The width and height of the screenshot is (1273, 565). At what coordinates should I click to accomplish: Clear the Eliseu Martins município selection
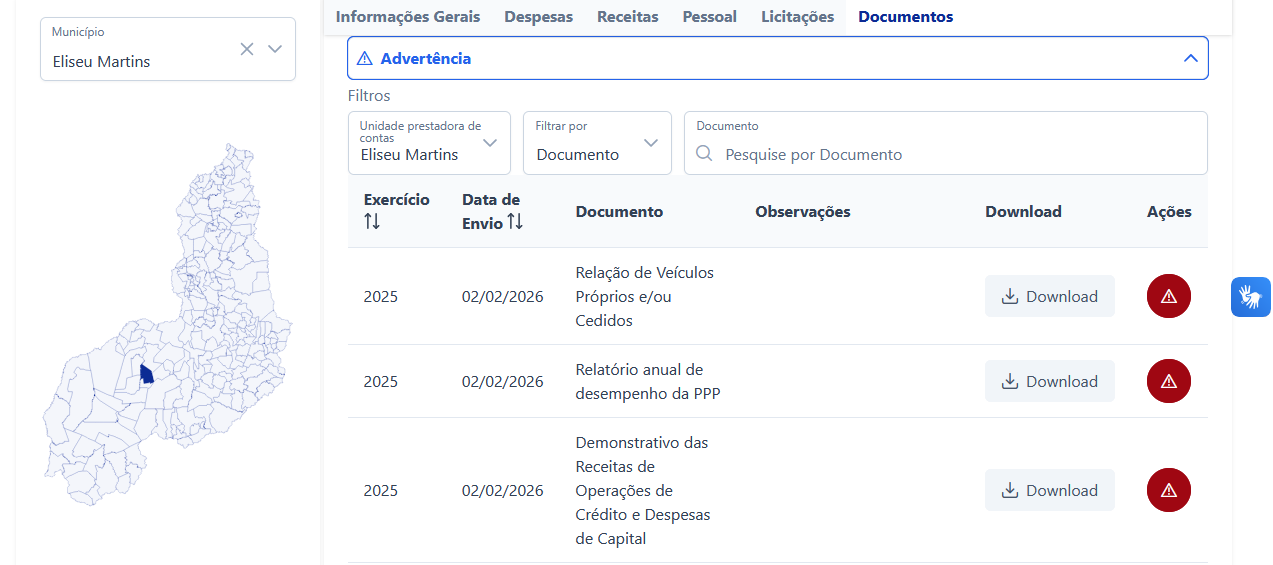247,49
